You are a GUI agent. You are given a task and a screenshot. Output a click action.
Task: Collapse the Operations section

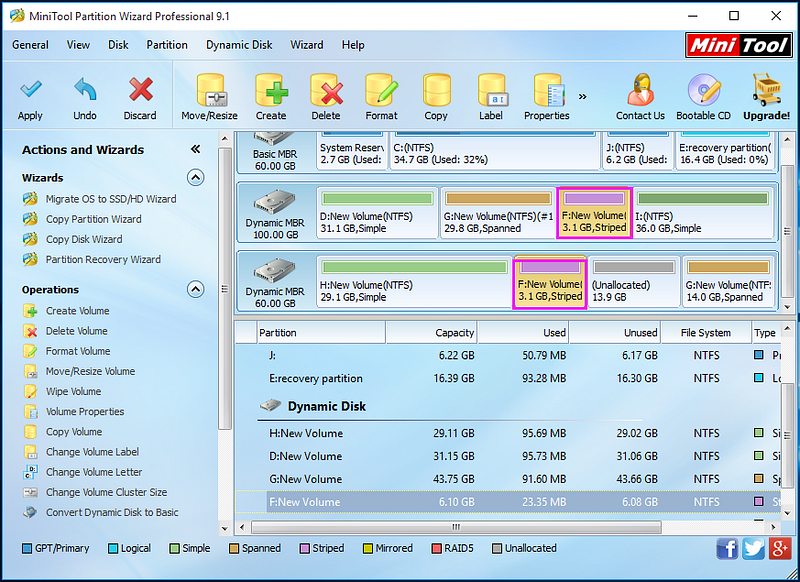pyautogui.click(x=195, y=289)
